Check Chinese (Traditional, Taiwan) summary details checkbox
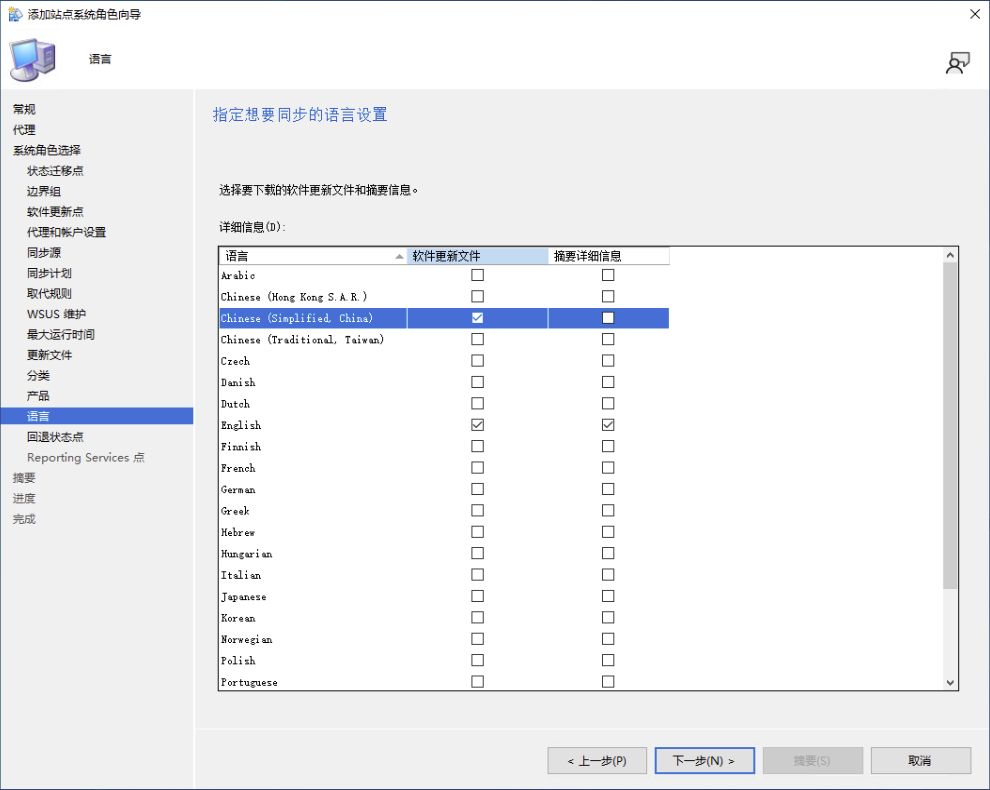The width and height of the screenshot is (990, 790). [608, 339]
